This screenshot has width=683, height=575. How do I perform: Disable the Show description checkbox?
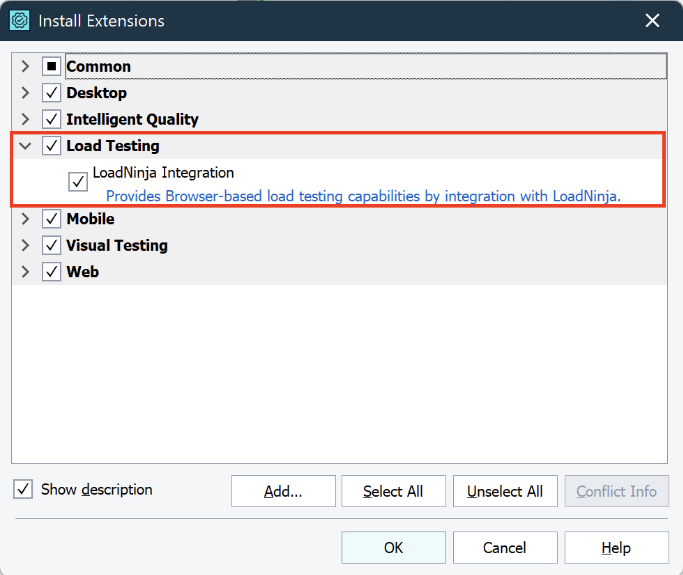[x=23, y=490]
